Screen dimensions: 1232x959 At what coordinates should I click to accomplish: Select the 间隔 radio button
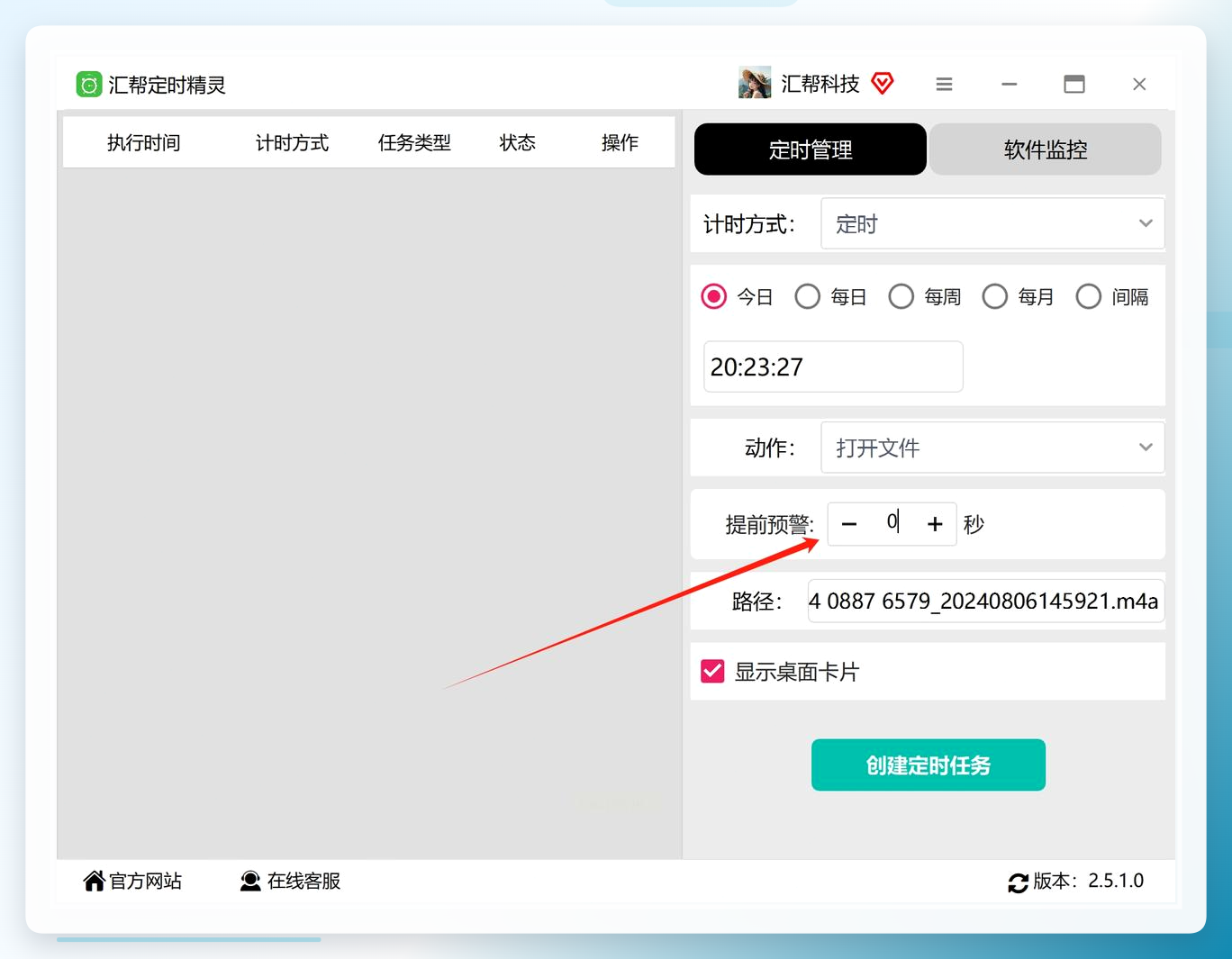coord(1089,296)
